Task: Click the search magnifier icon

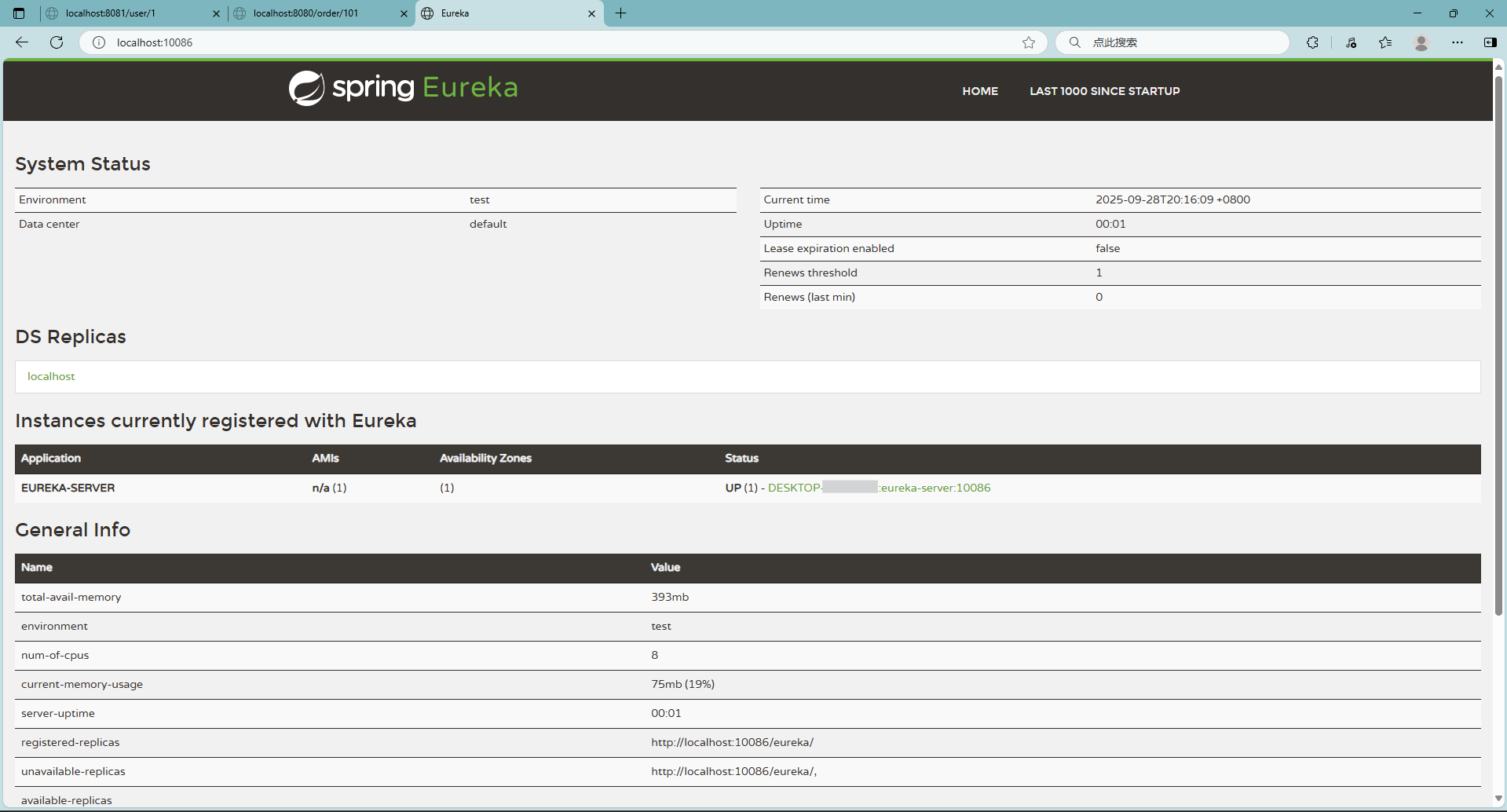Action: pos(1075,42)
